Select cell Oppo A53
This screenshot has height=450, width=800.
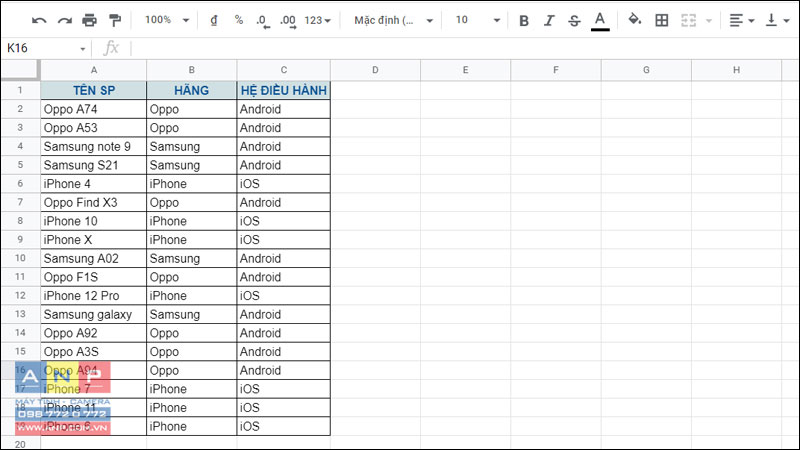[94, 128]
